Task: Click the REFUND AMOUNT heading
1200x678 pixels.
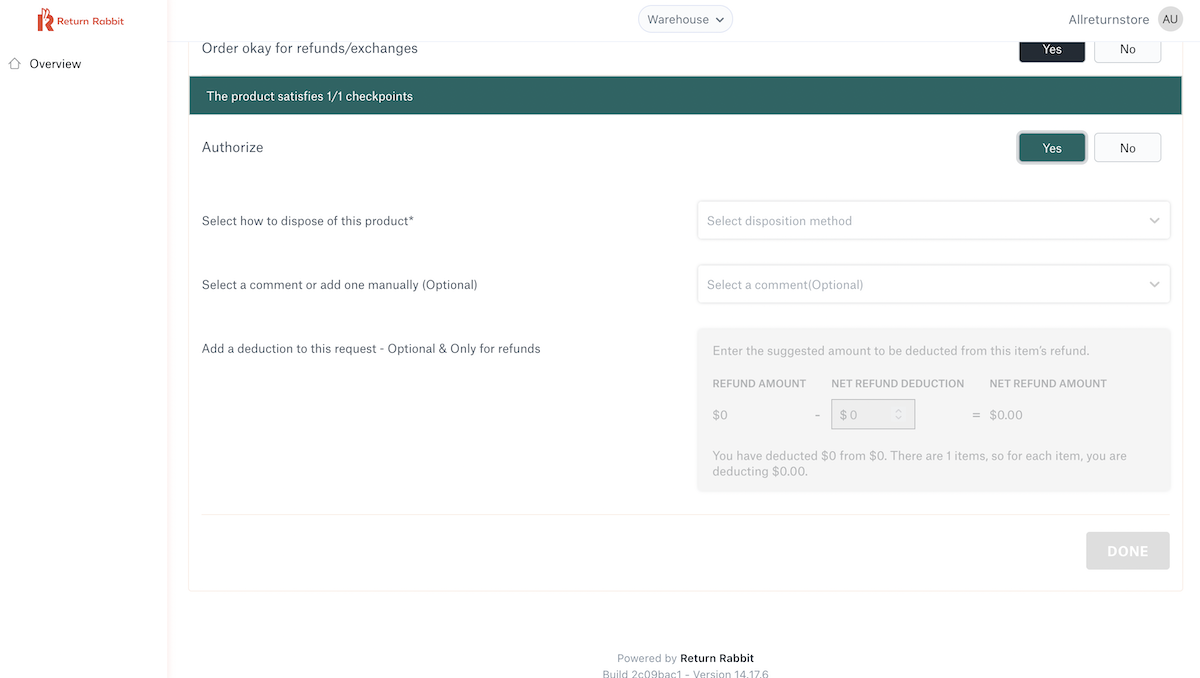Action: 759,383
